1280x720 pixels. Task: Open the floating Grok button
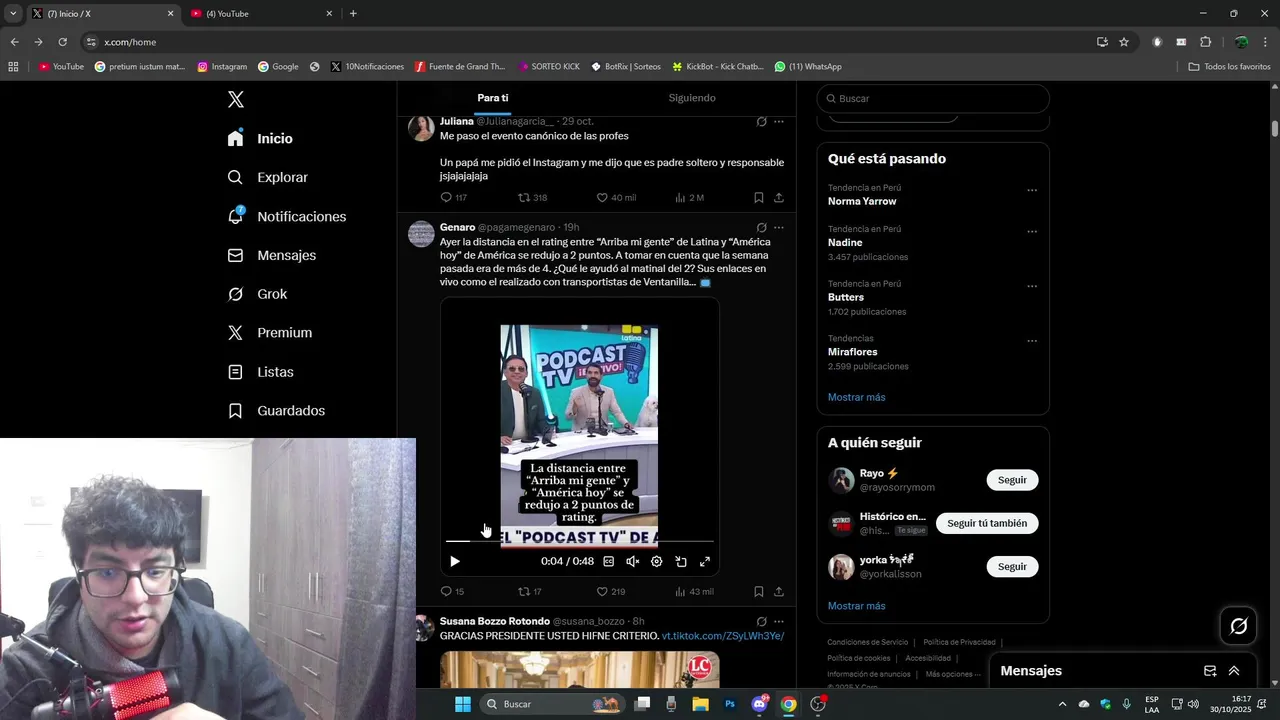coord(1239,626)
